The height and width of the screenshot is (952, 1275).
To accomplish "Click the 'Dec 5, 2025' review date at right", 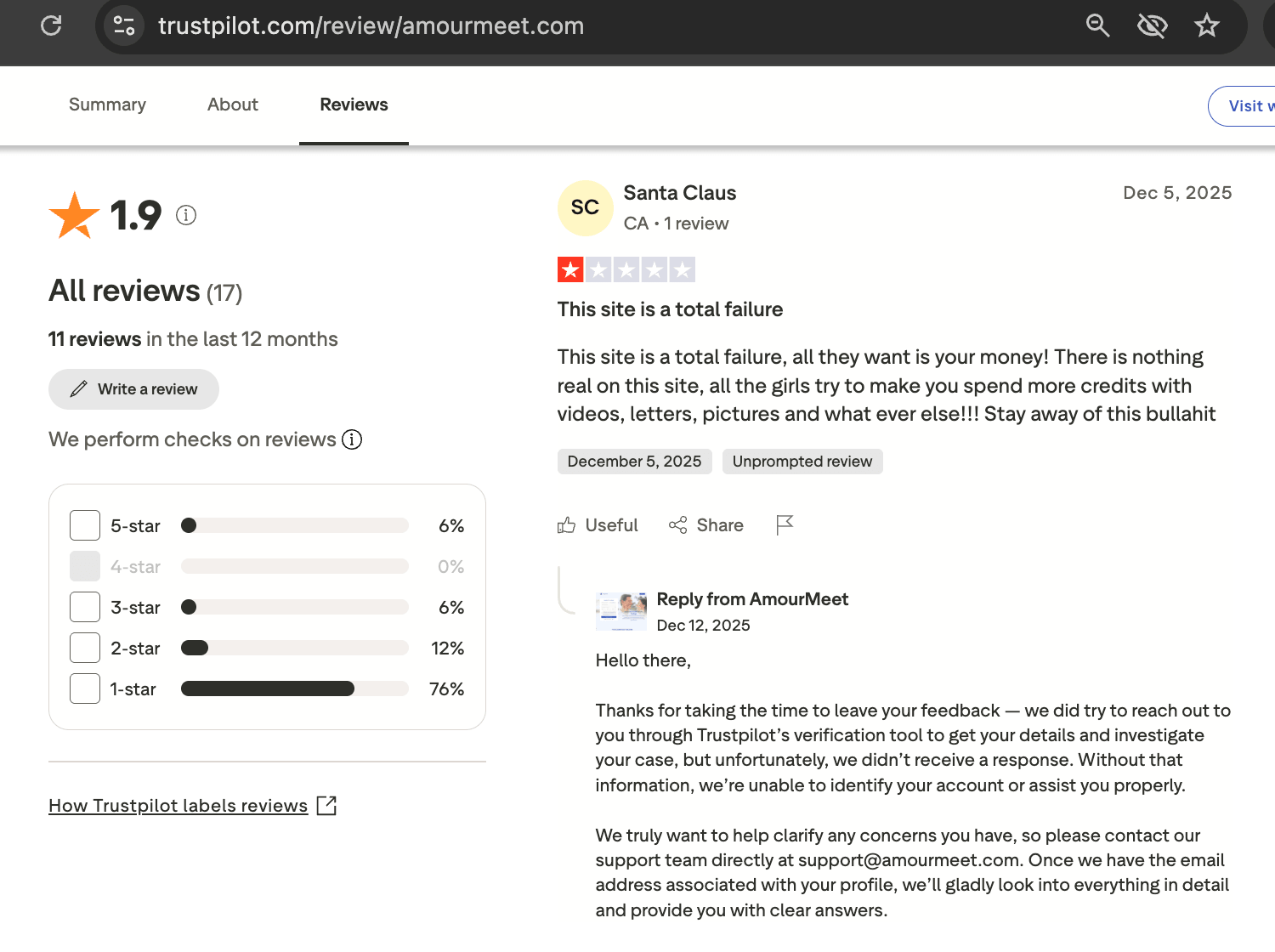I will (1177, 193).
